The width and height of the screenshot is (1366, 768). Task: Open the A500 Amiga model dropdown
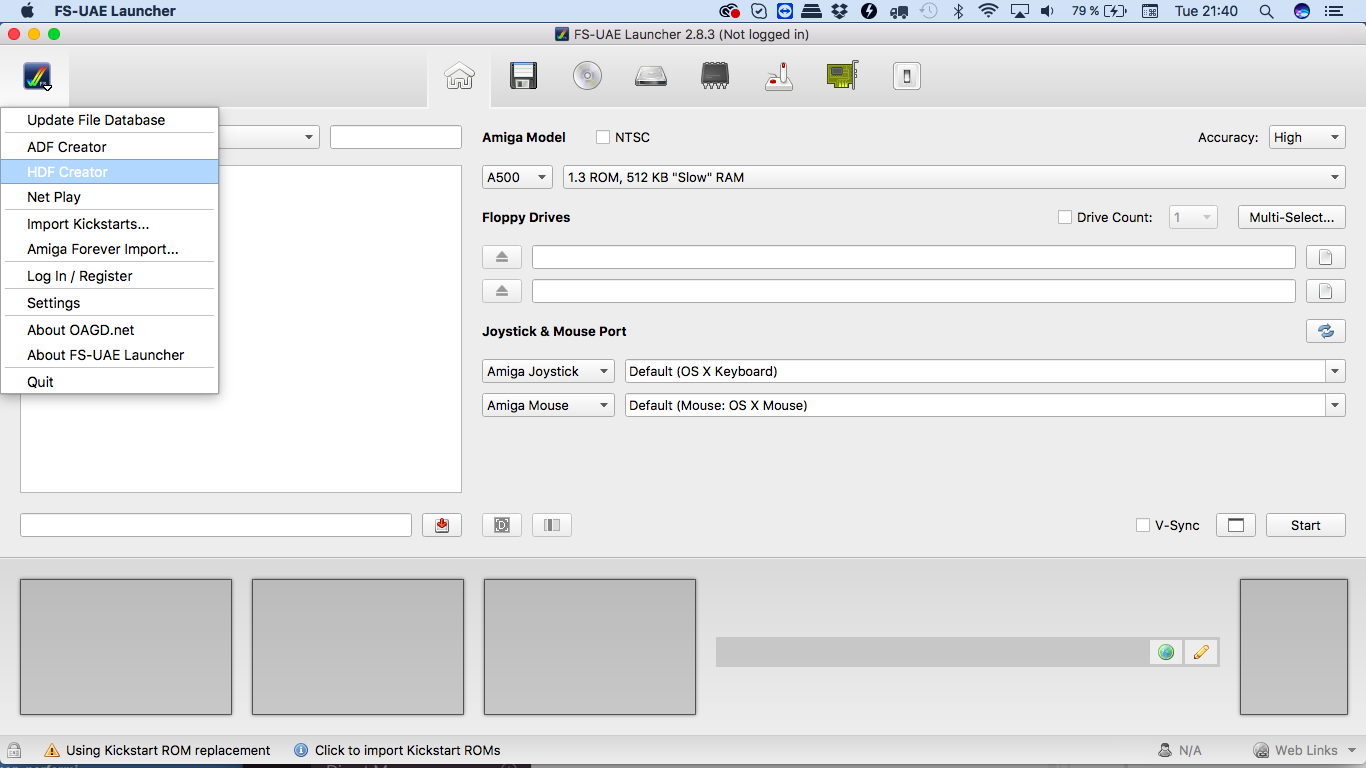517,177
